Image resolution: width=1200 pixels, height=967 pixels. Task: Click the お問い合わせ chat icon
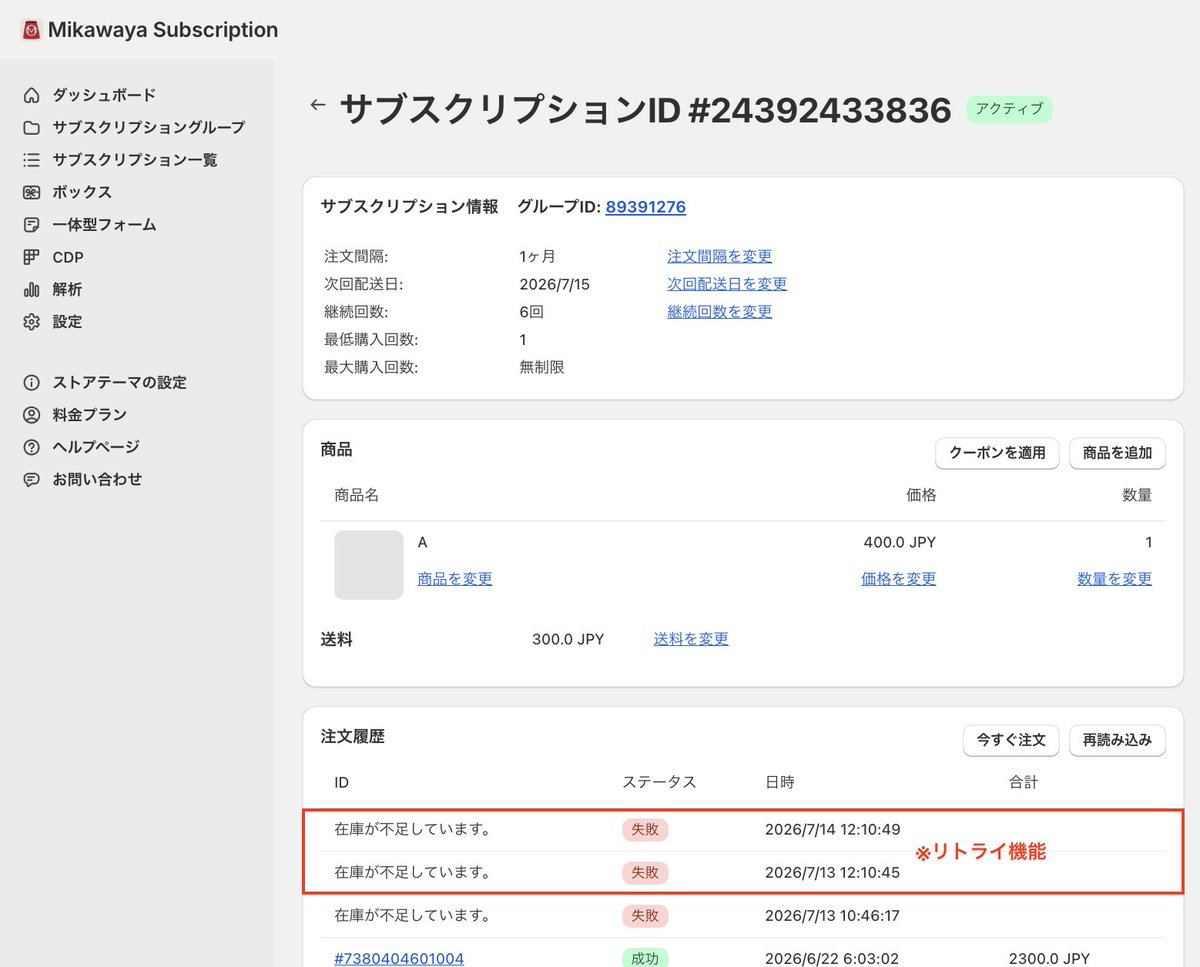click(32, 480)
